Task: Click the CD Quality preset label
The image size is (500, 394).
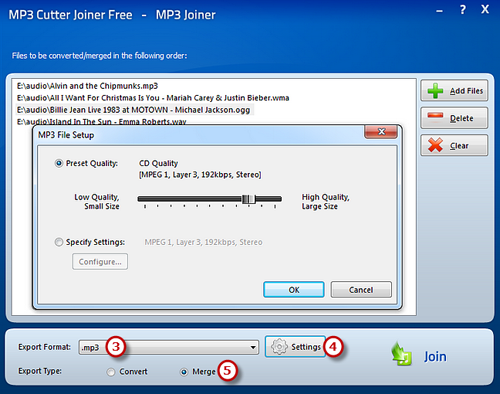Action: (158, 163)
